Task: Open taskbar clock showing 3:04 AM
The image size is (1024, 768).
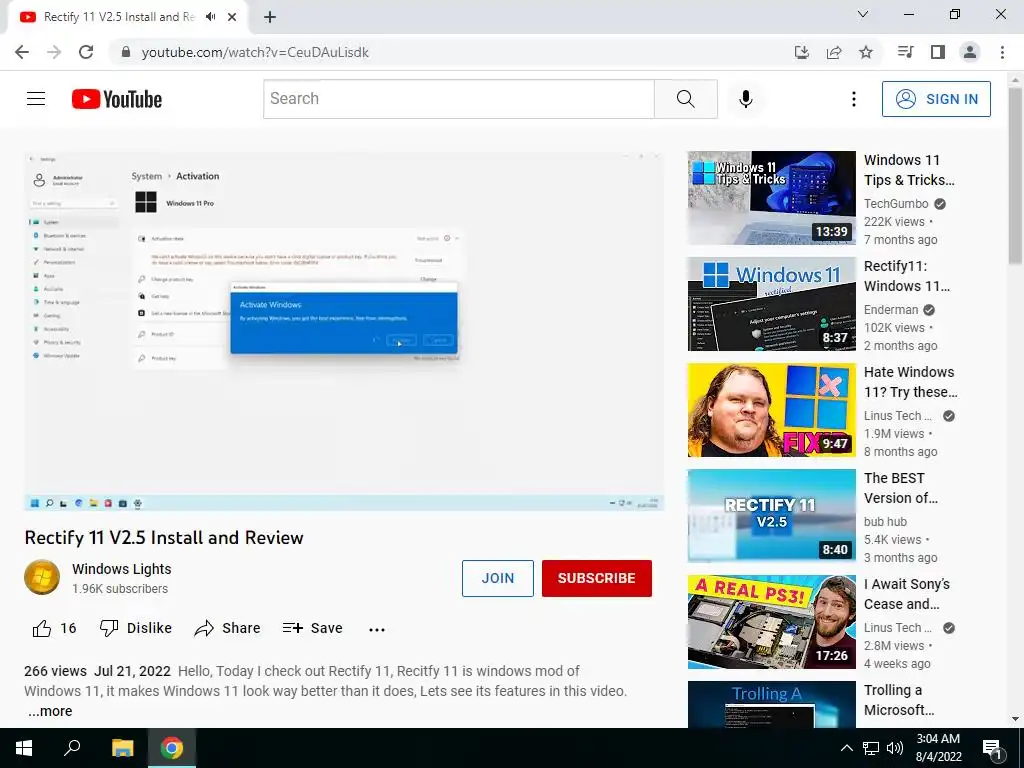Action: point(938,748)
